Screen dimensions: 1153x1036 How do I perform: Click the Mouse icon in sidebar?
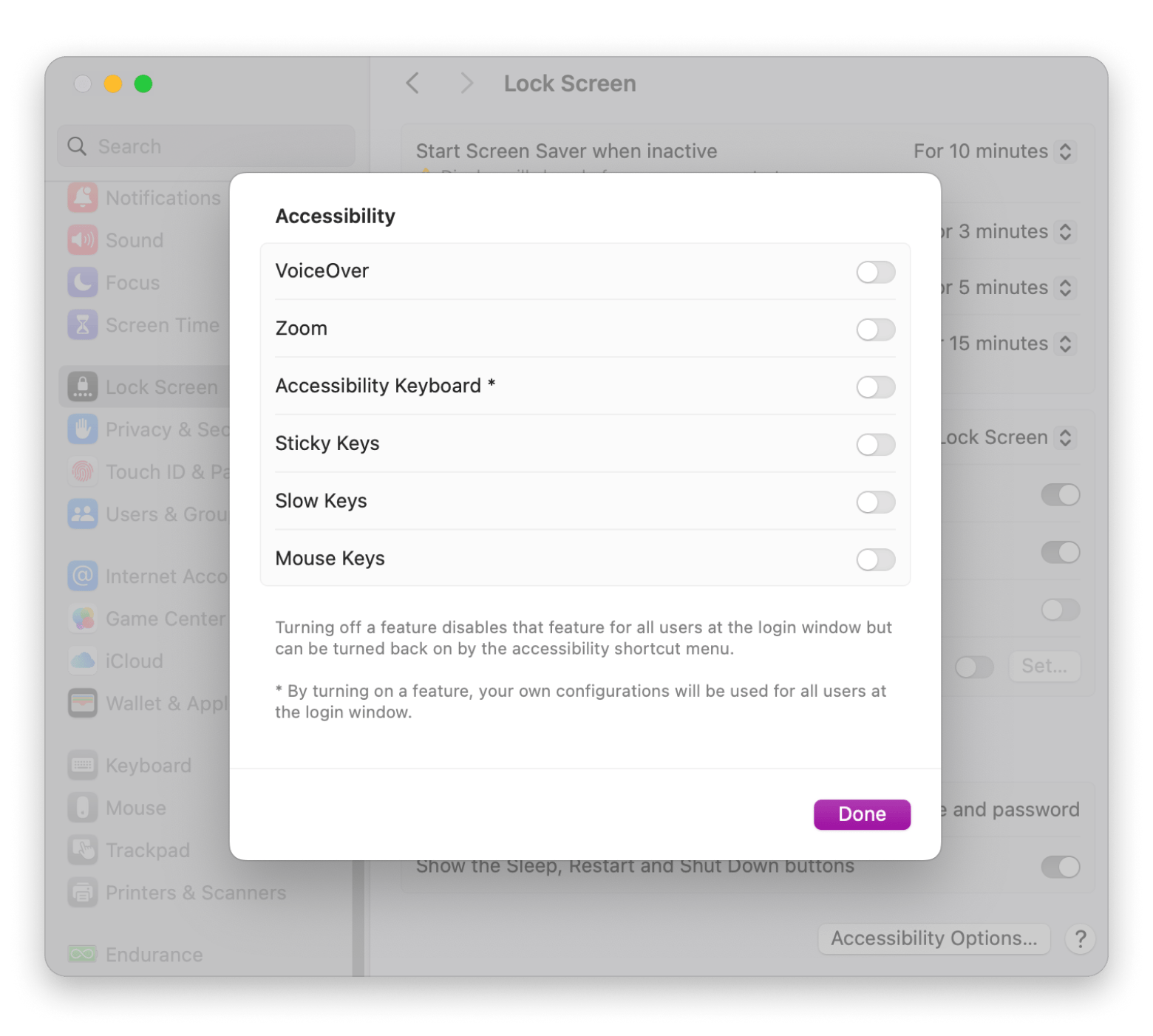click(83, 808)
